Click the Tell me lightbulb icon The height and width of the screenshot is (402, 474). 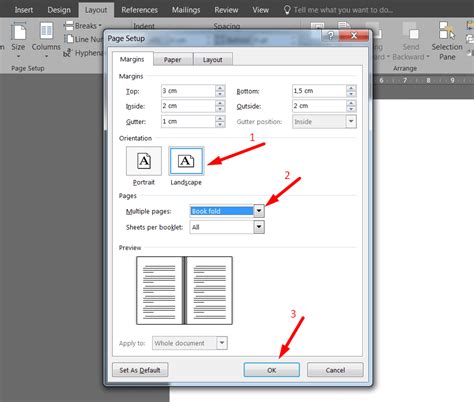point(287,10)
